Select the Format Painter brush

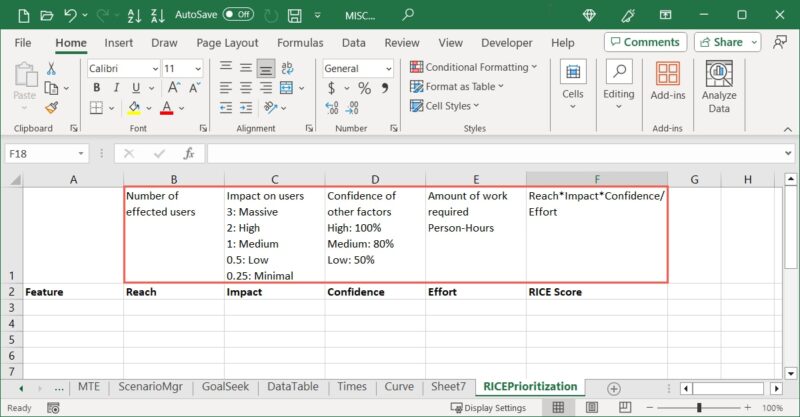tap(51, 108)
